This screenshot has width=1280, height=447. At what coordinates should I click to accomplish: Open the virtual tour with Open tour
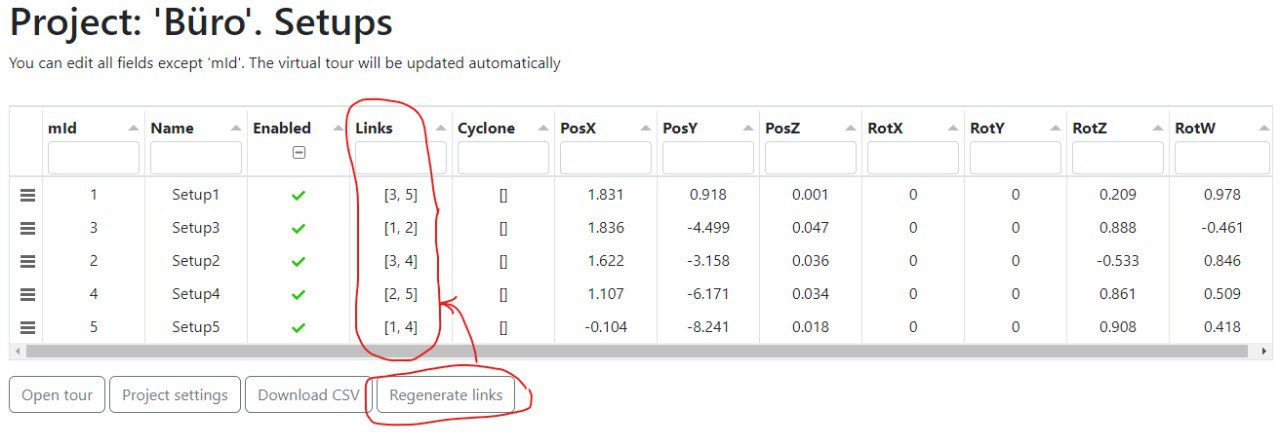point(57,395)
